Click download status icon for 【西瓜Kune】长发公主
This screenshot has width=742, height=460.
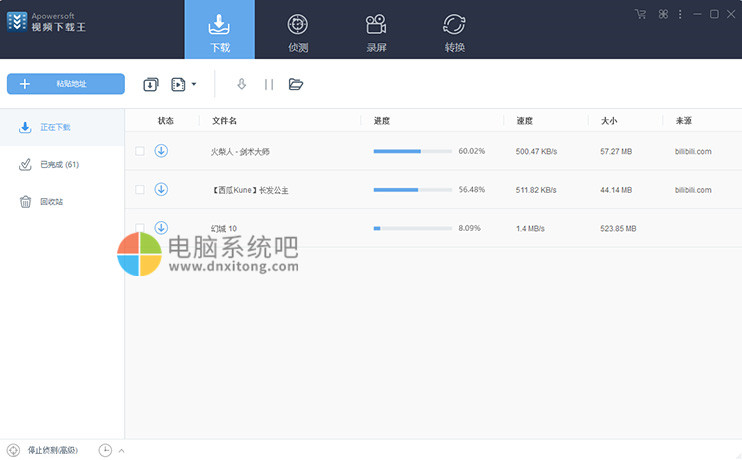tap(161, 189)
